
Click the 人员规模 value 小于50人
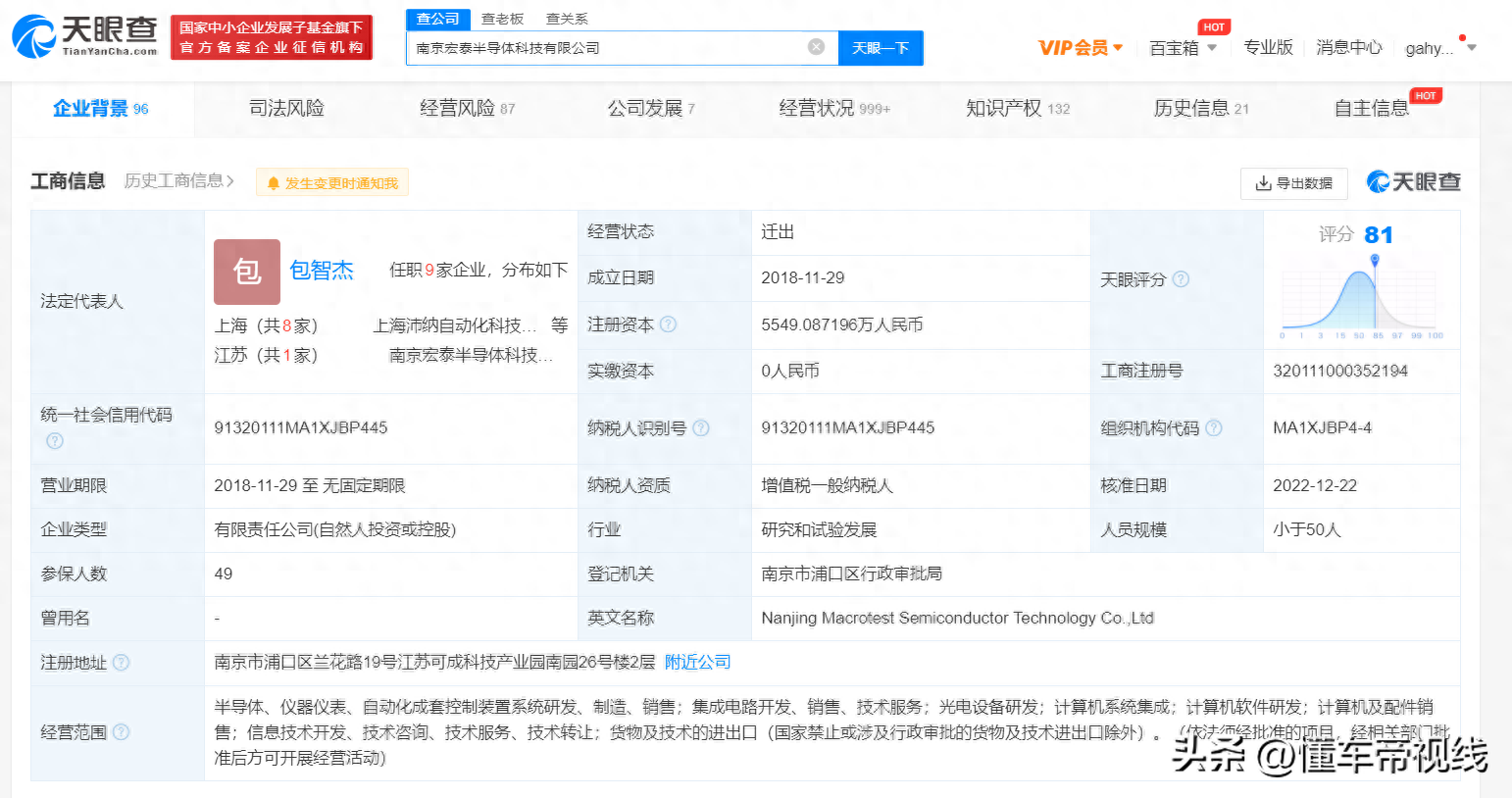1307,530
